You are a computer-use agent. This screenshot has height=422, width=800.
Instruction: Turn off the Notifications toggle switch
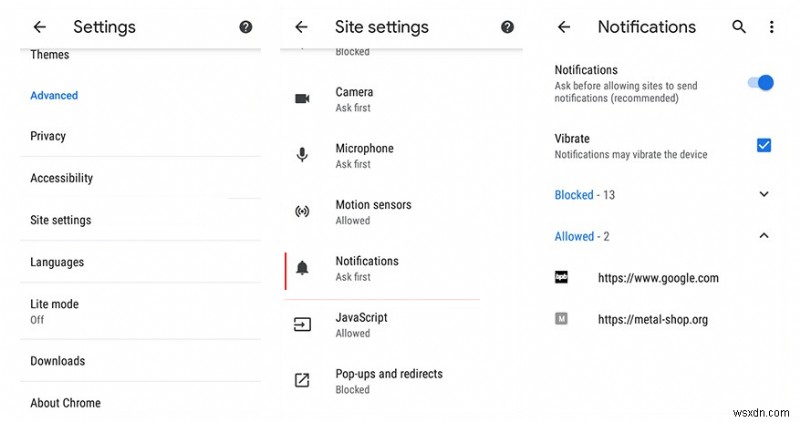click(x=762, y=82)
